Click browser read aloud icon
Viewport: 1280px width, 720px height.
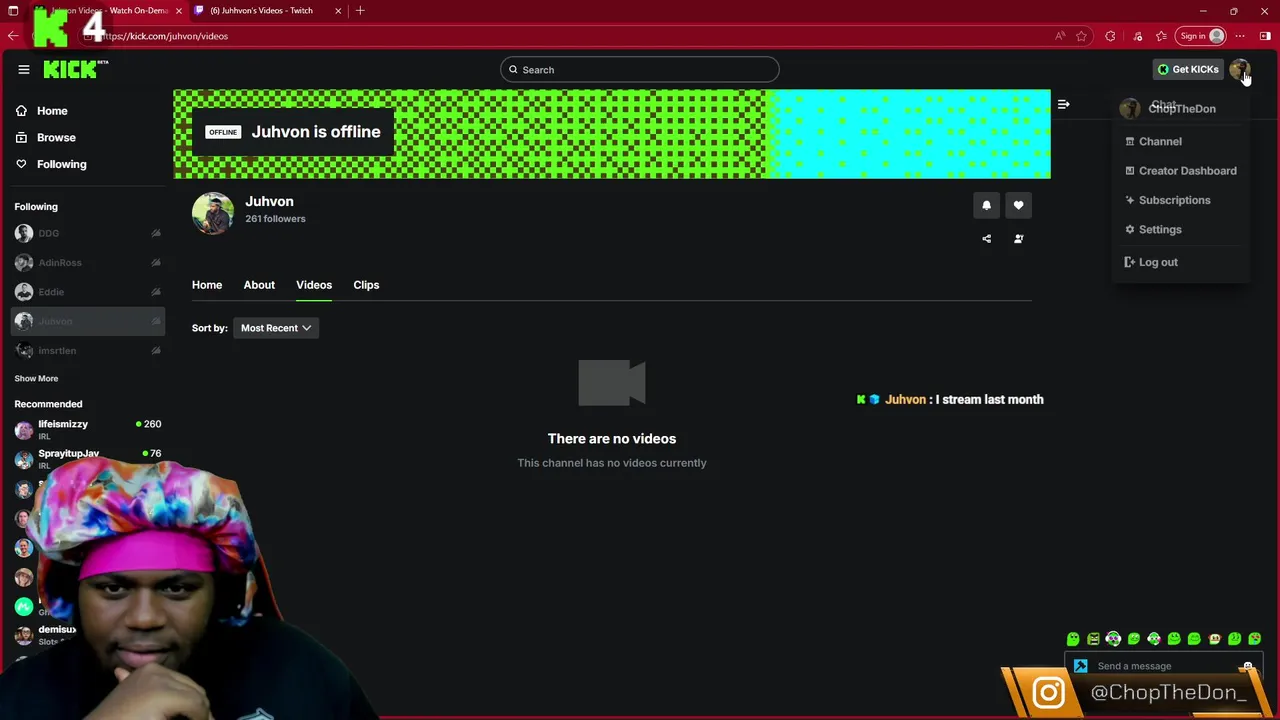1060,36
